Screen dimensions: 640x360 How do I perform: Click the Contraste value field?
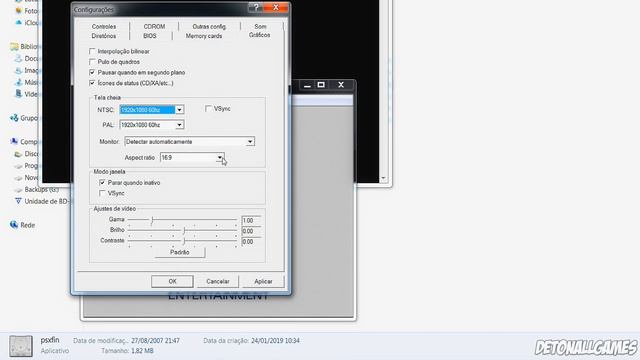click(x=251, y=242)
